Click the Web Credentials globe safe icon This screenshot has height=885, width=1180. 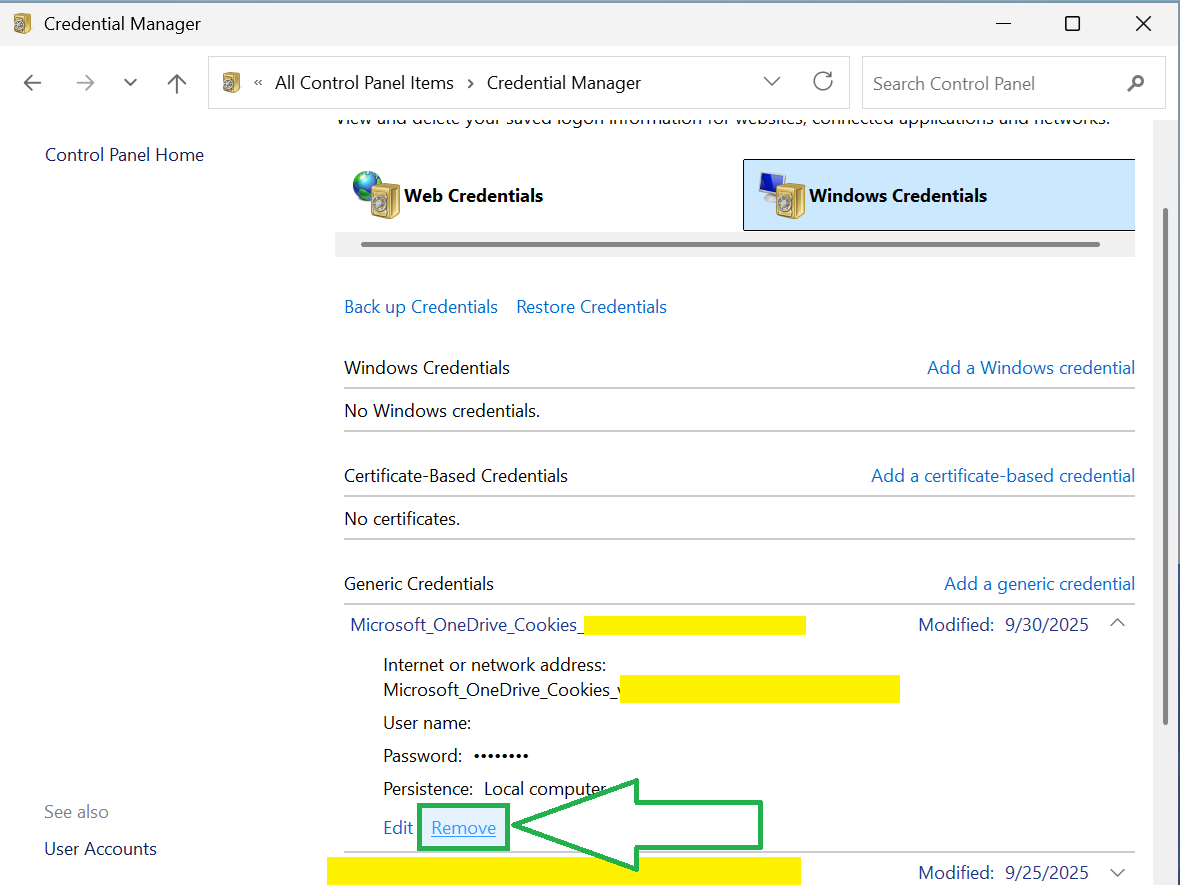pos(376,195)
